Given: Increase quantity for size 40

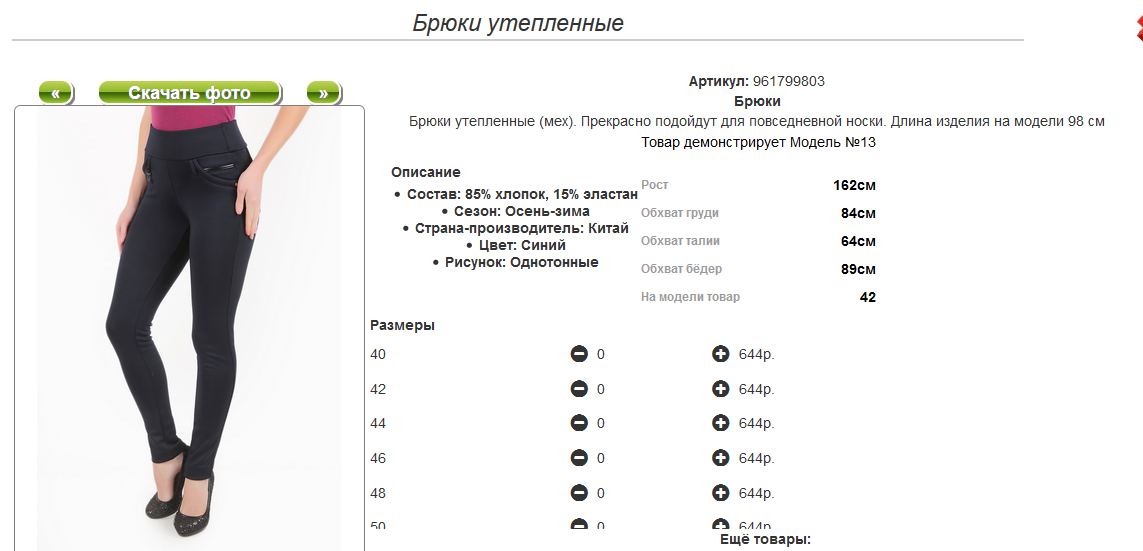Looking at the screenshot, I should (x=720, y=354).
